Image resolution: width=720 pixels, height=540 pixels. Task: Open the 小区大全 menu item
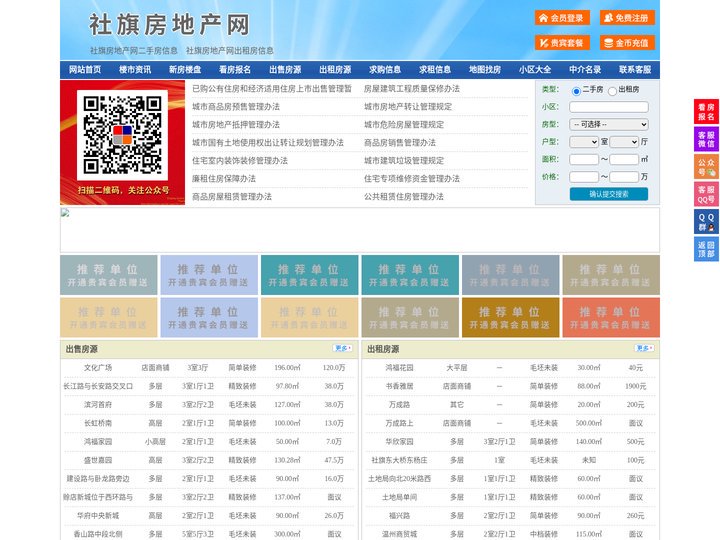(x=535, y=70)
